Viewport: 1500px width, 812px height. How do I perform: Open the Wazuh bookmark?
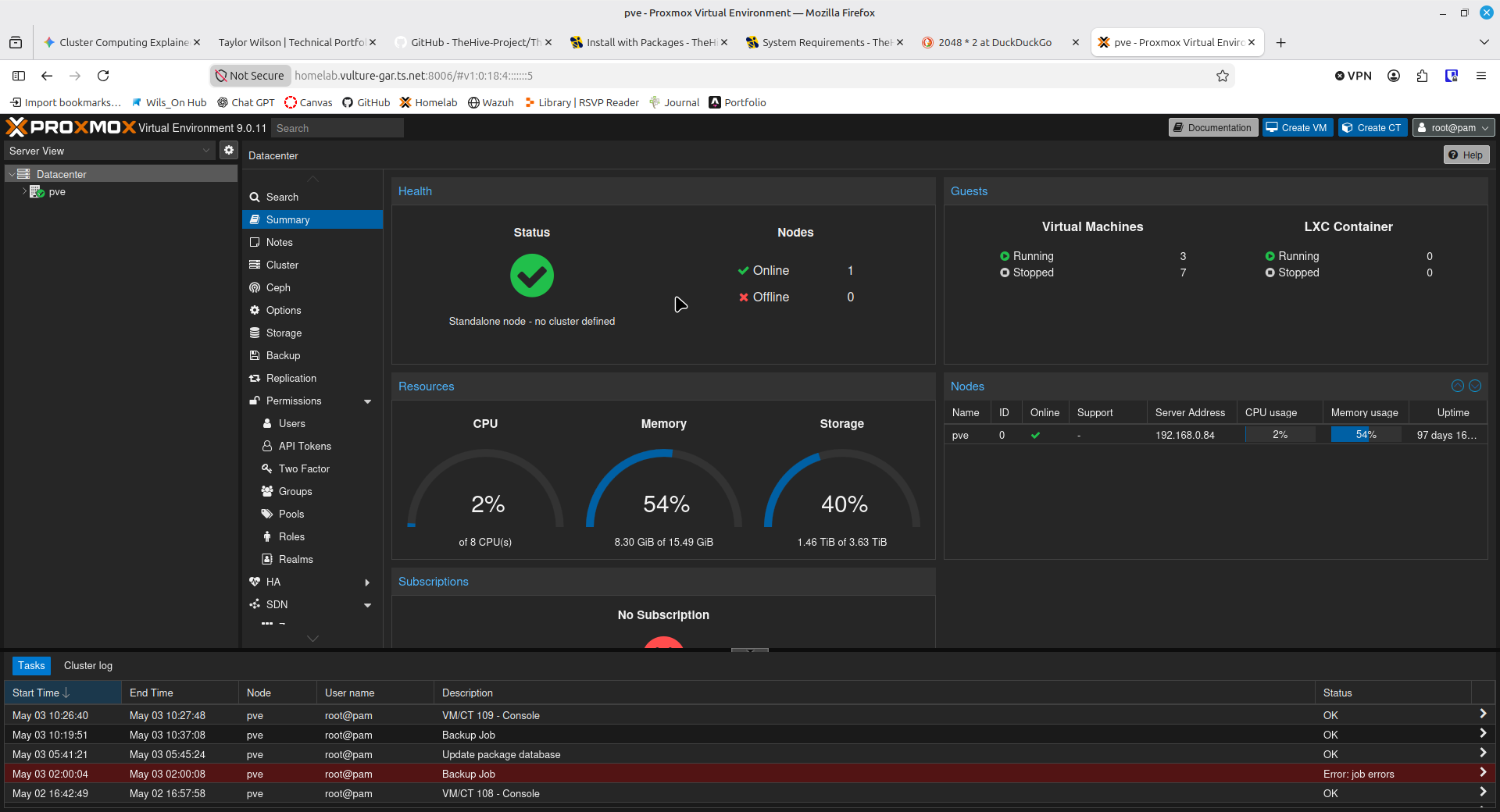(491, 102)
